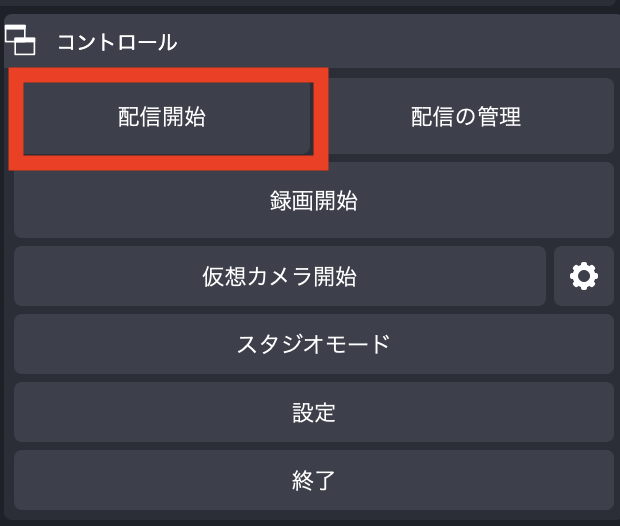Viewport: 620px width, 526px height.
Task: Quit OBS with 終了 button
Action: pos(314,480)
